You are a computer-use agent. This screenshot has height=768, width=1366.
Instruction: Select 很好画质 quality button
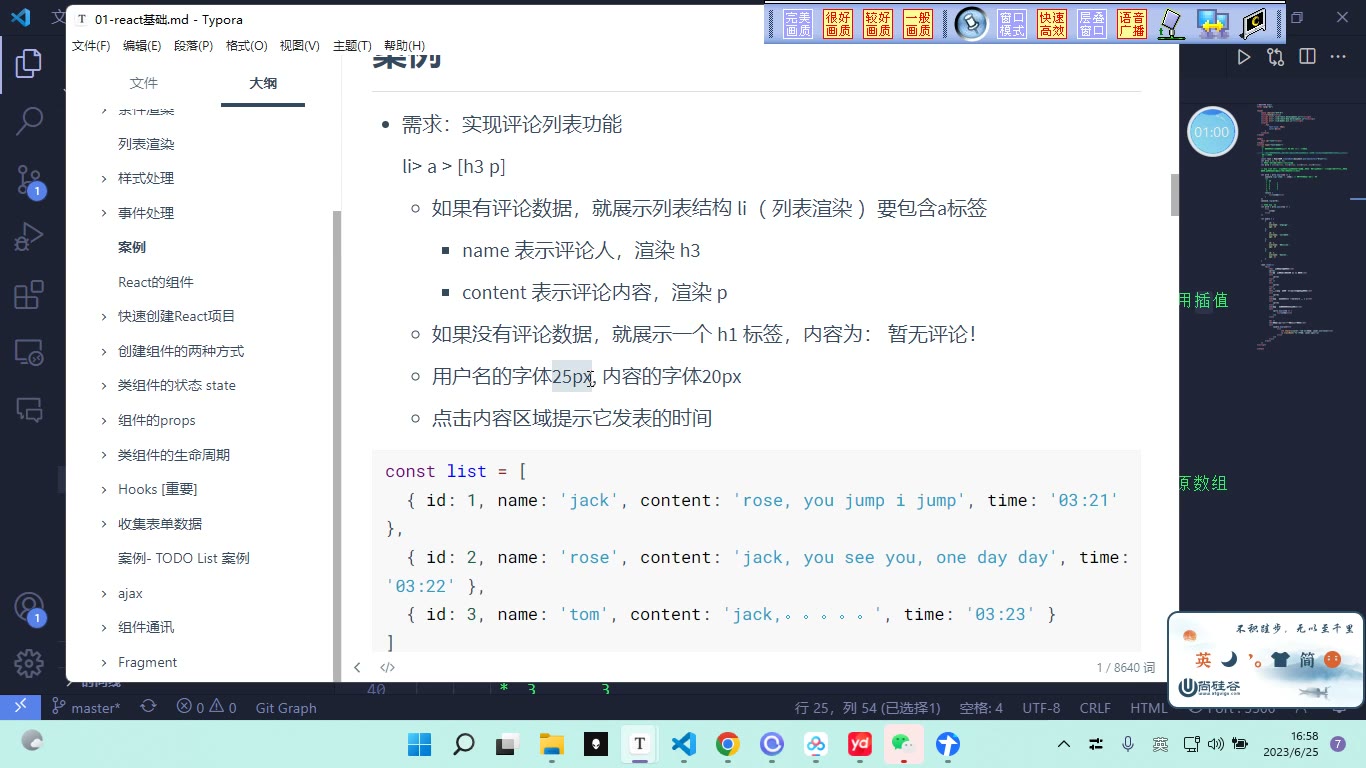click(838, 24)
